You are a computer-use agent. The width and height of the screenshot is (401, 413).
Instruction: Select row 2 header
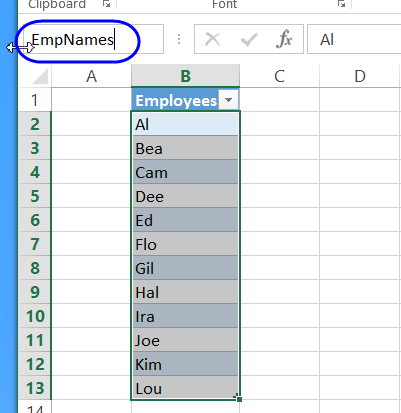tap(35, 124)
